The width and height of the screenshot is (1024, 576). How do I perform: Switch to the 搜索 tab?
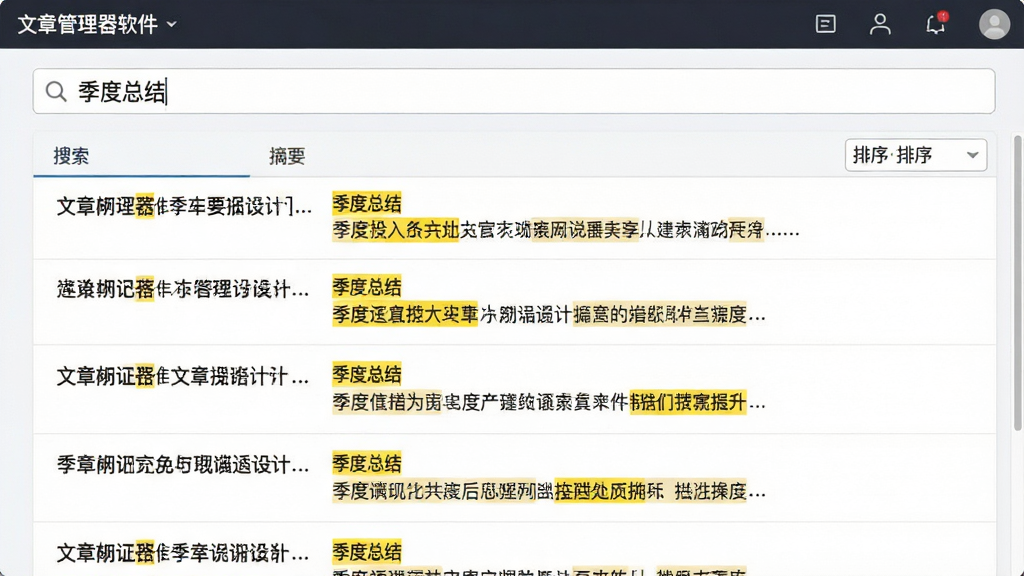[x=71, y=156]
